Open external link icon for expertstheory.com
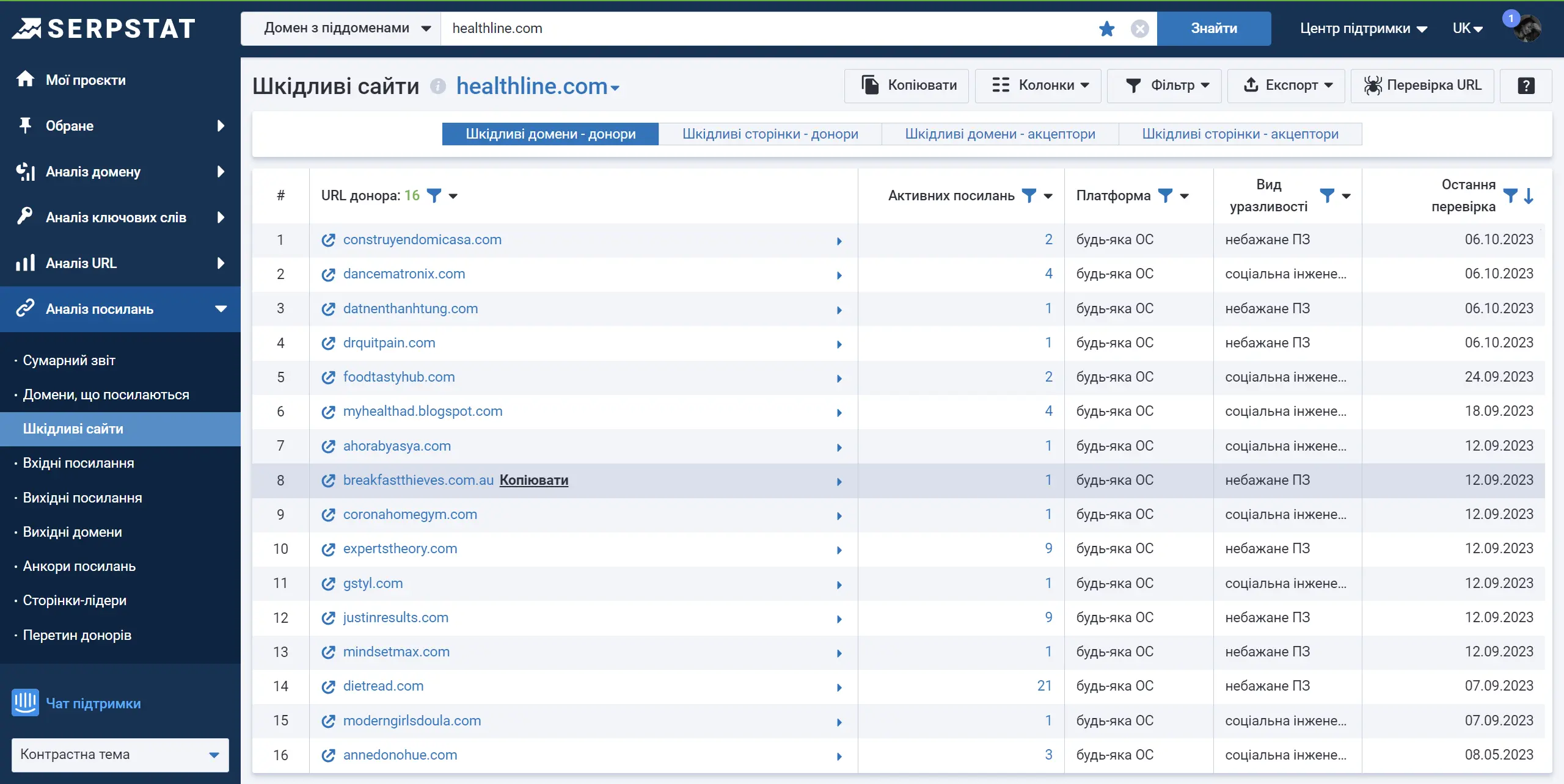Viewport: 1564px width, 784px height. pos(328,549)
